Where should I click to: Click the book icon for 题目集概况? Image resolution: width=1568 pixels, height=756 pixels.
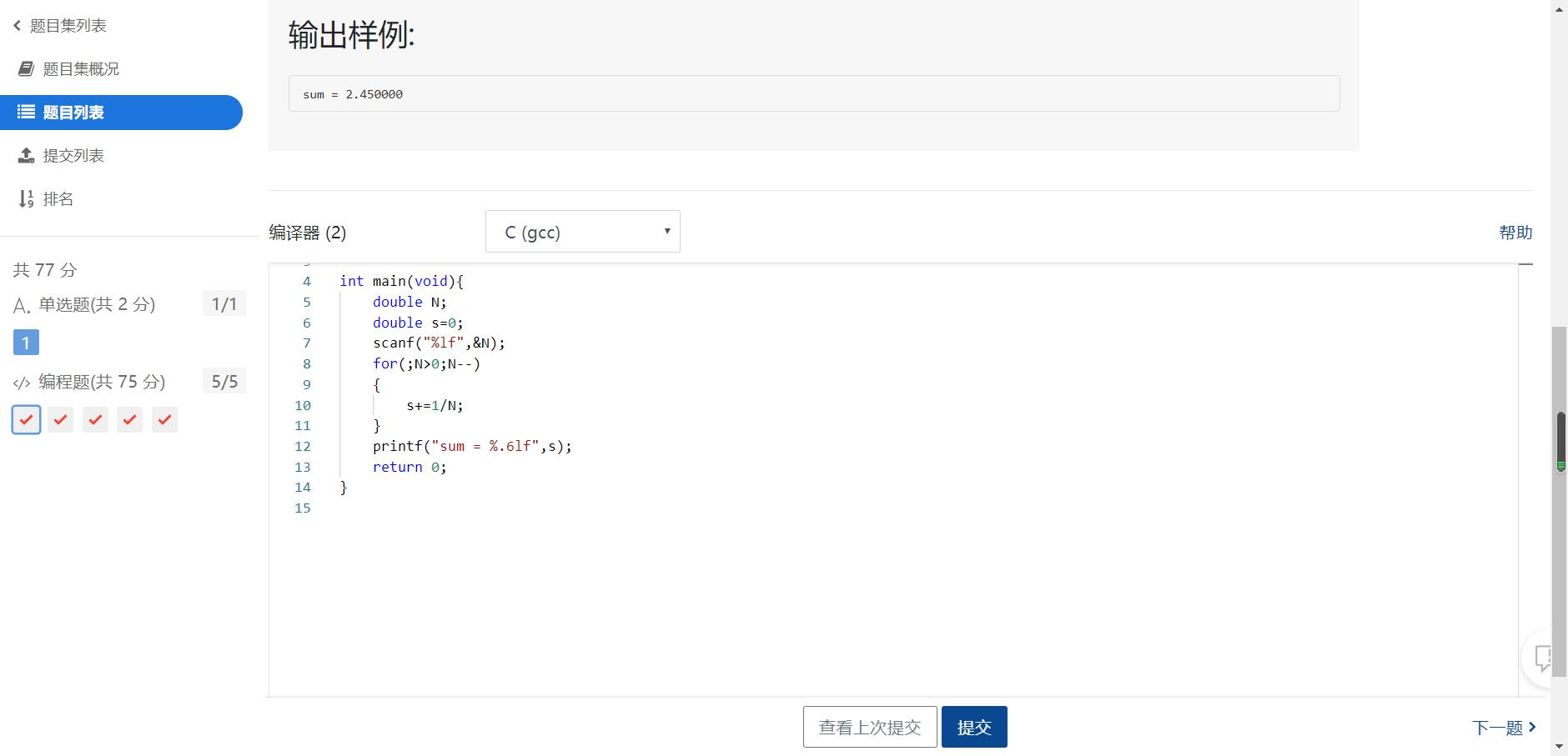(x=27, y=69)
